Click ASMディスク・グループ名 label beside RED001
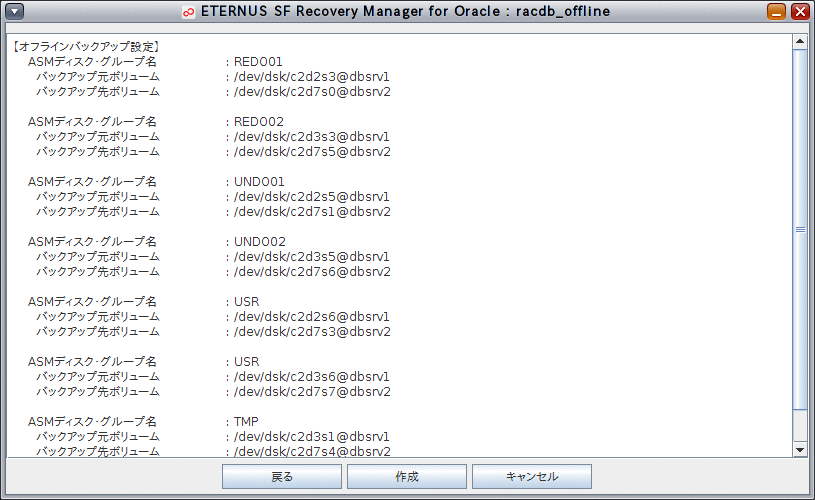815x500 pixels. click(x=92, y=62)
